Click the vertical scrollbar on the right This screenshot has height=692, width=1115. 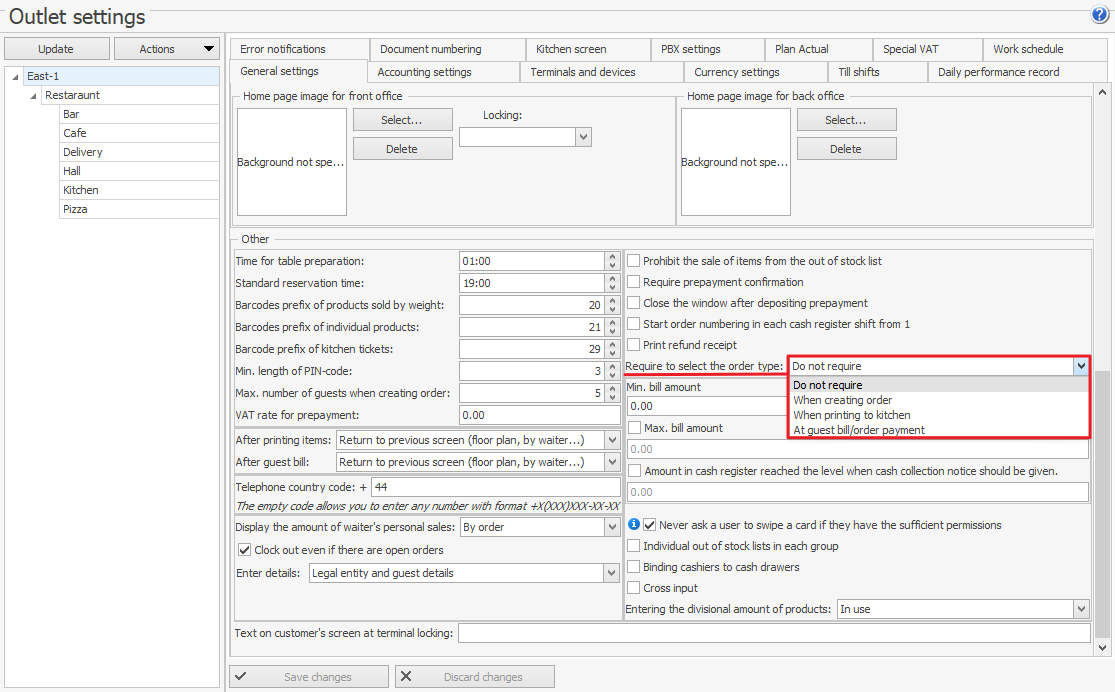(1102, 500)
